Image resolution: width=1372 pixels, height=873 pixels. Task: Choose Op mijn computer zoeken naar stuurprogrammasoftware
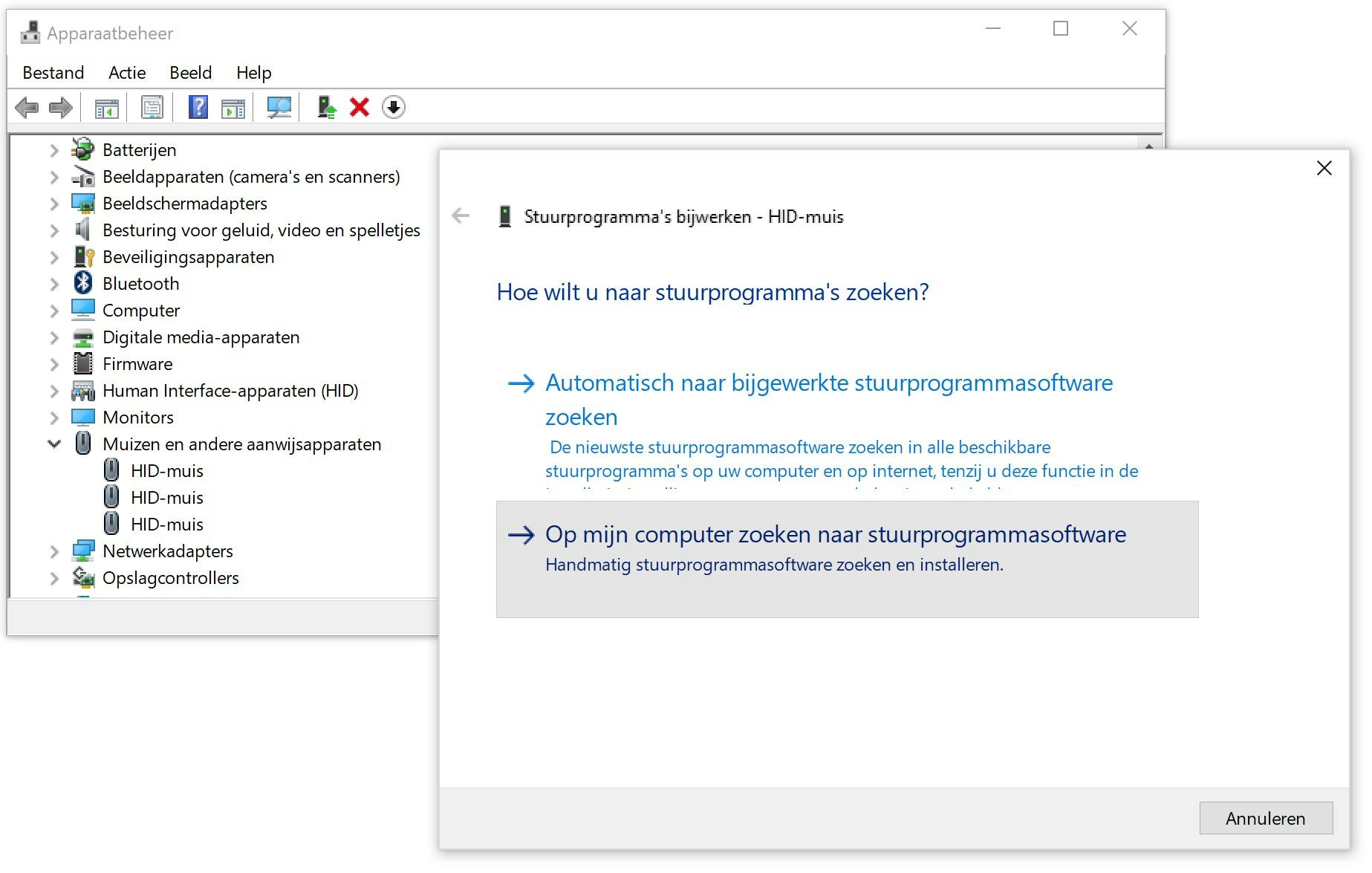847,559
